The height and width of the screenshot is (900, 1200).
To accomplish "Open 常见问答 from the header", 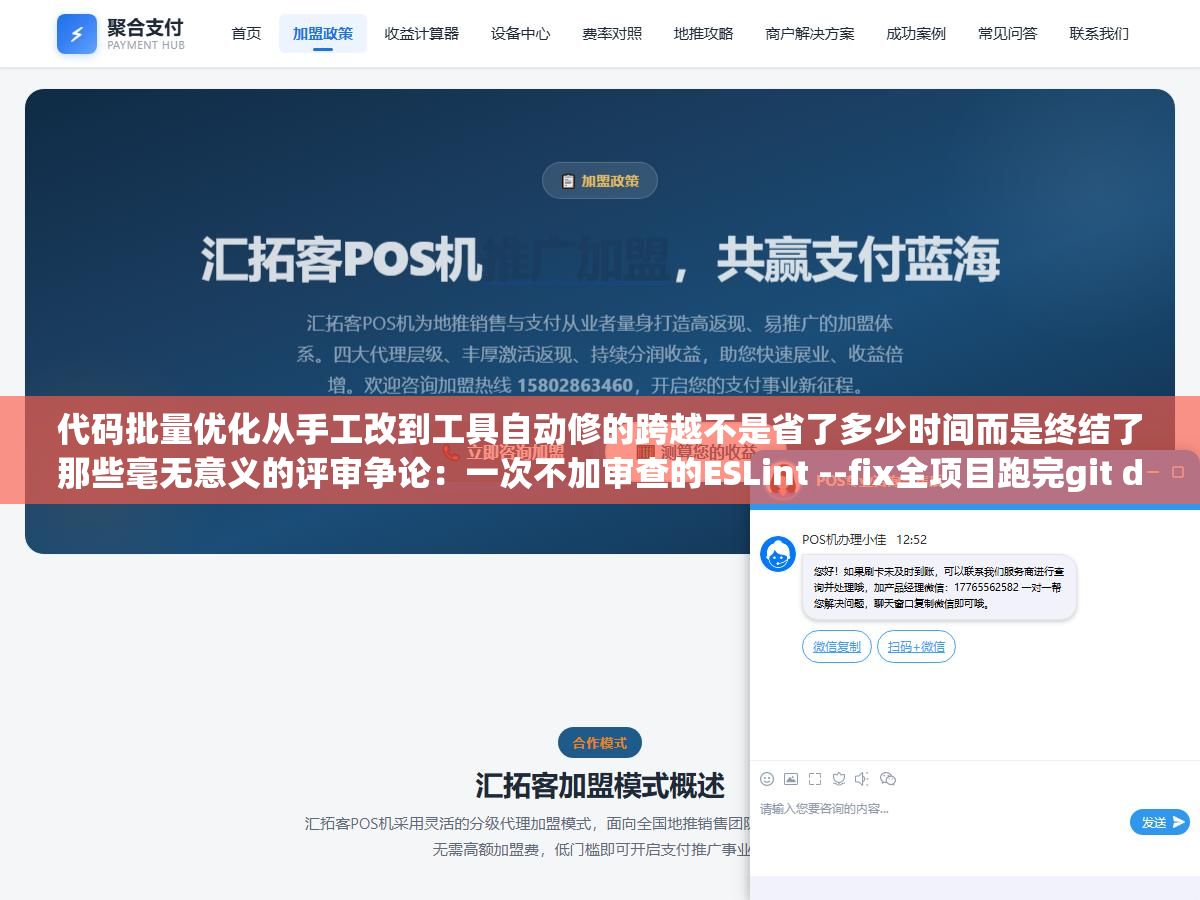I will pyautogui.click(x=1008, y=34).
